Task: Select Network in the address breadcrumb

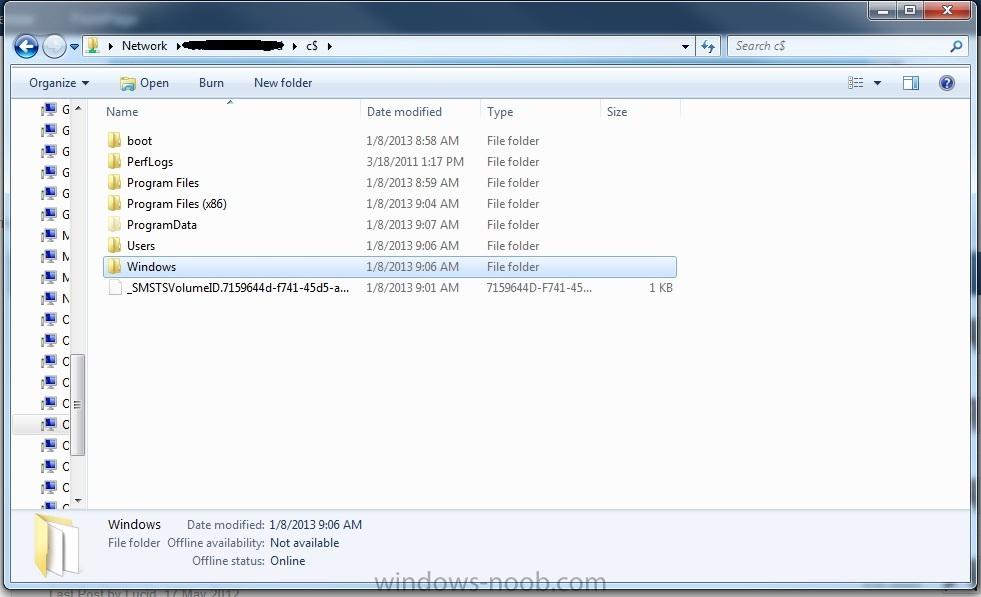Action: click(144, 46)
